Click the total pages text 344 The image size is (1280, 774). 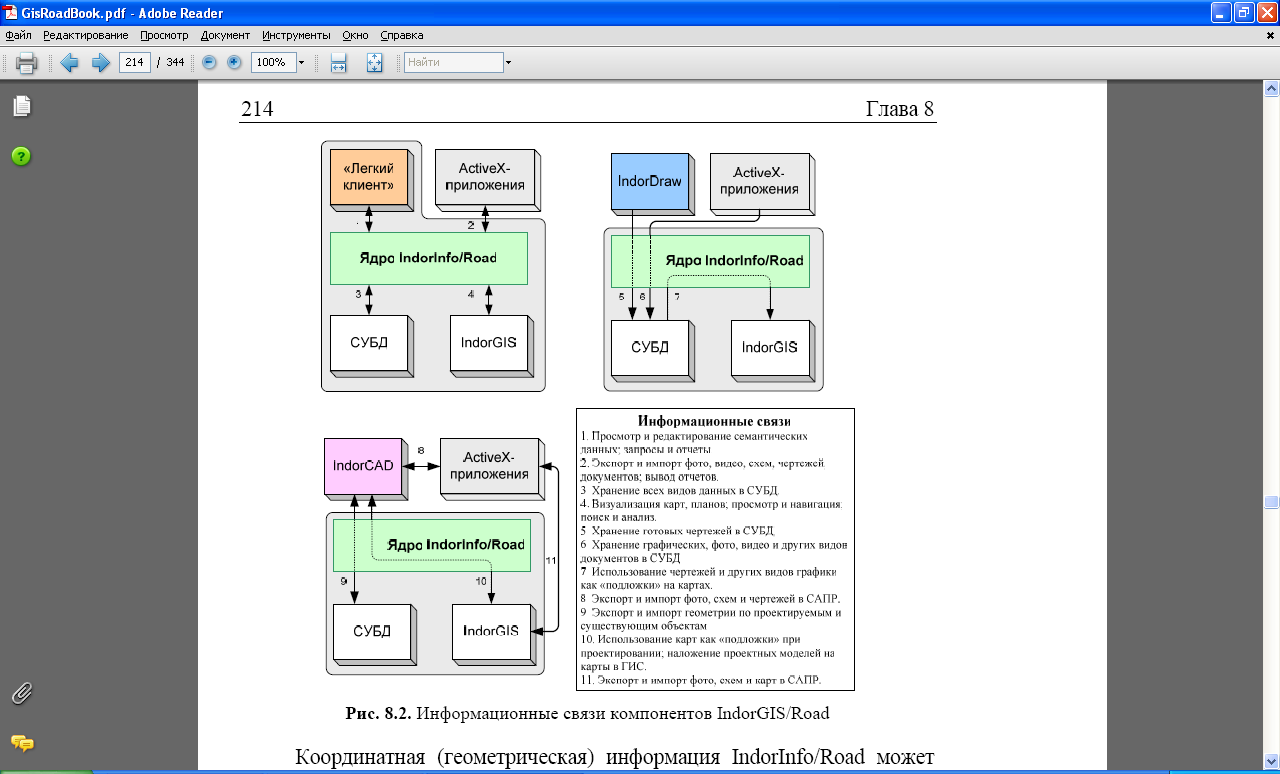[x=175, y=62]
